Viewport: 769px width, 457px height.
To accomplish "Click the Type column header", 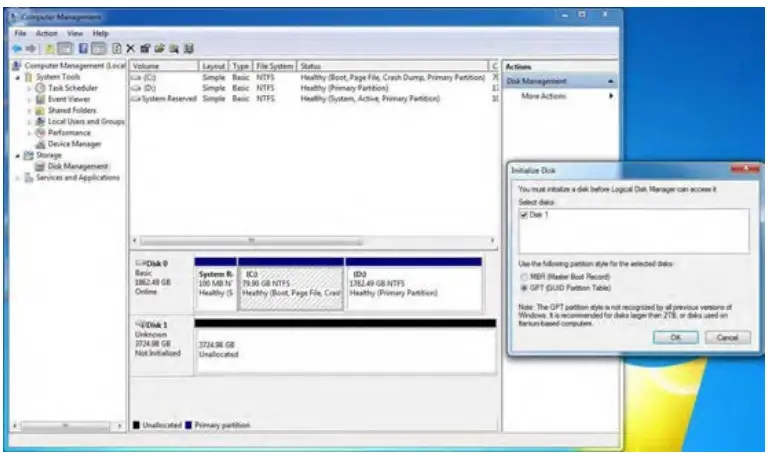I will (x=240, y=66).
